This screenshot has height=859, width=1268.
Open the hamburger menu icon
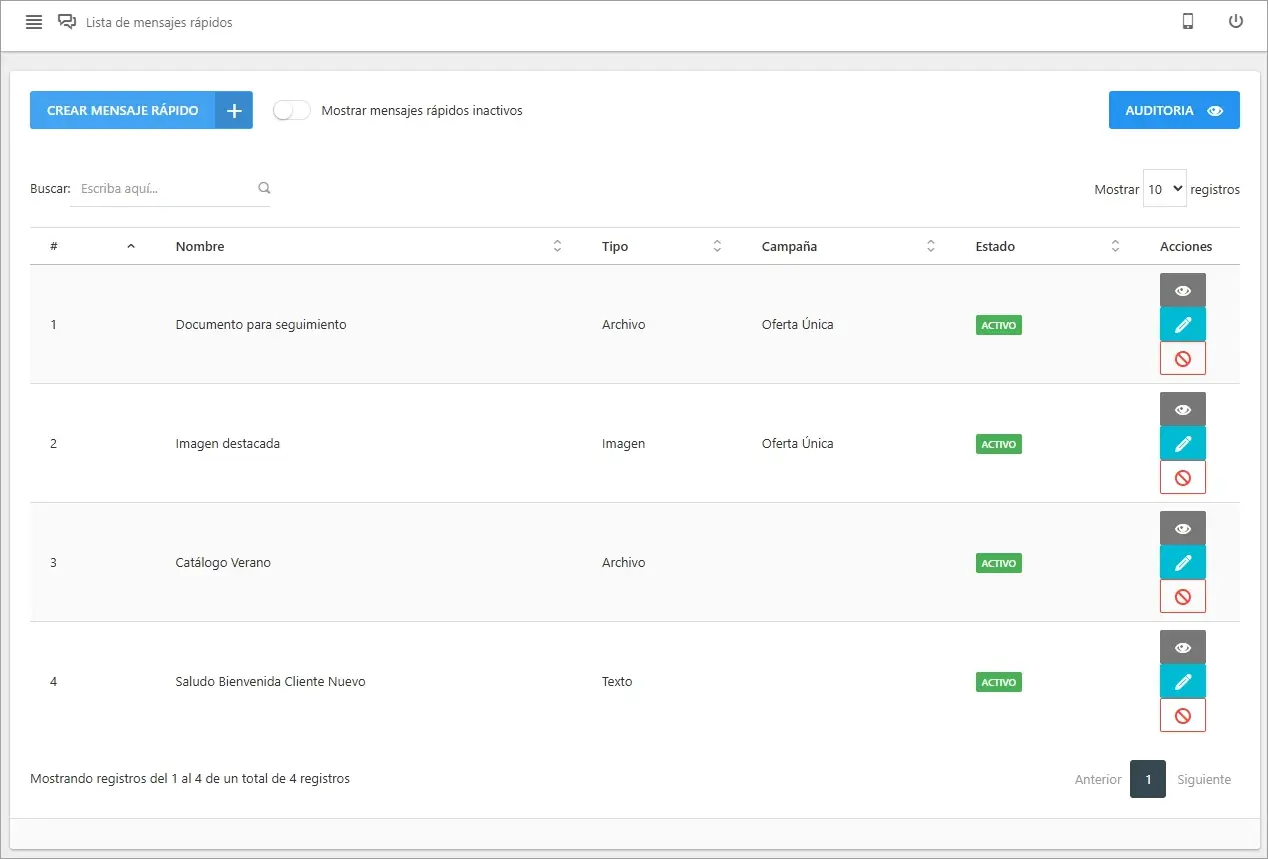[34, 22]
